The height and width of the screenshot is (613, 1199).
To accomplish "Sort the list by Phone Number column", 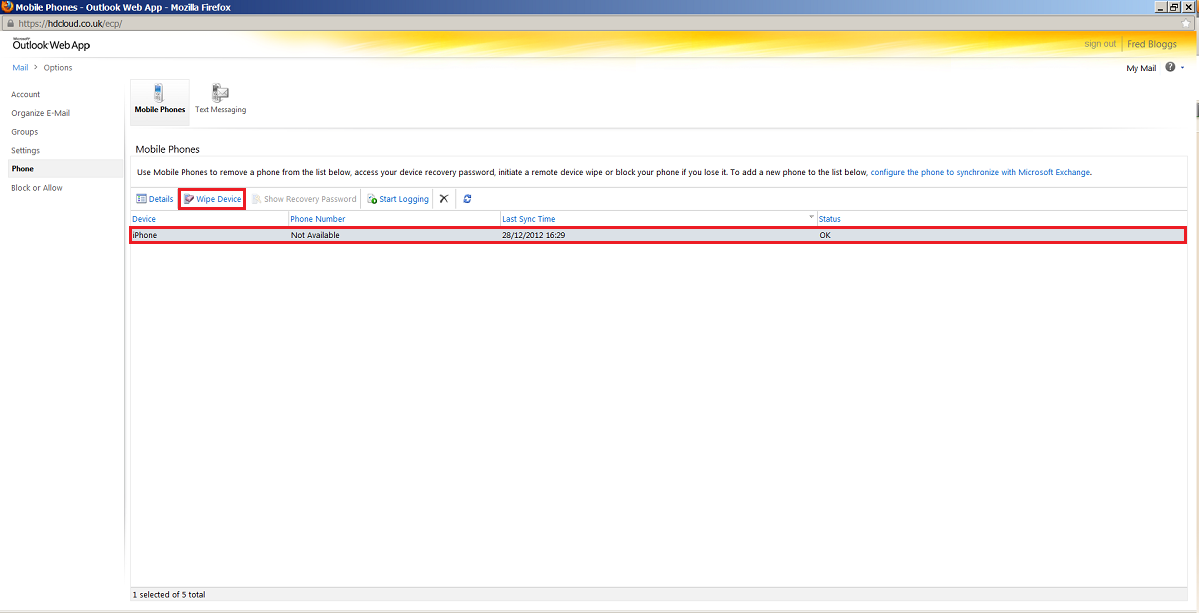I will 318,219.
